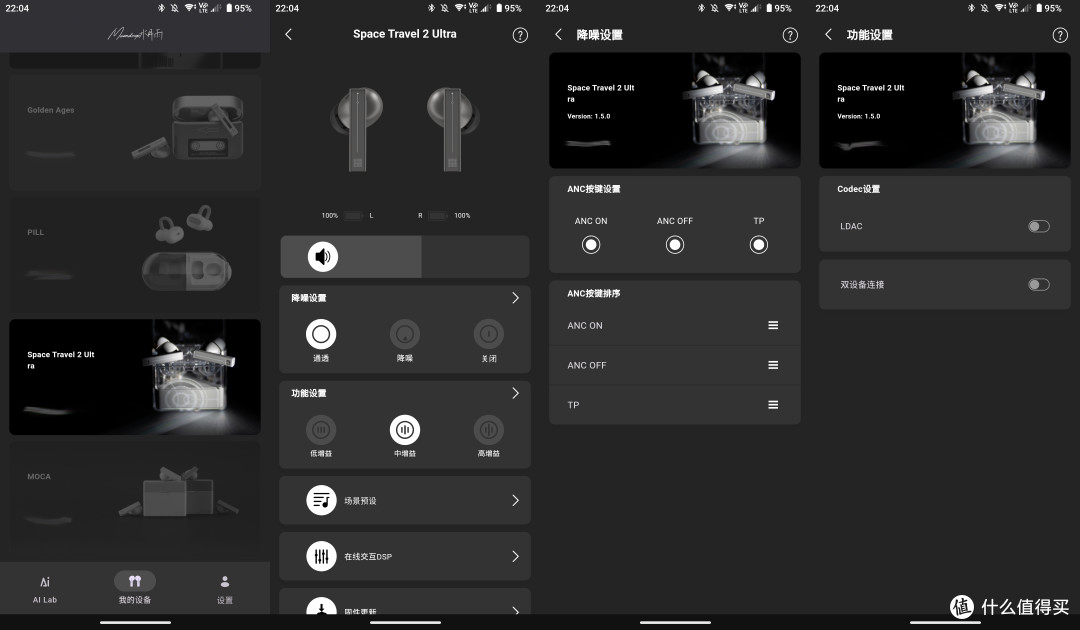Click the Moondrop logo in the header

(x=135, y=34)
